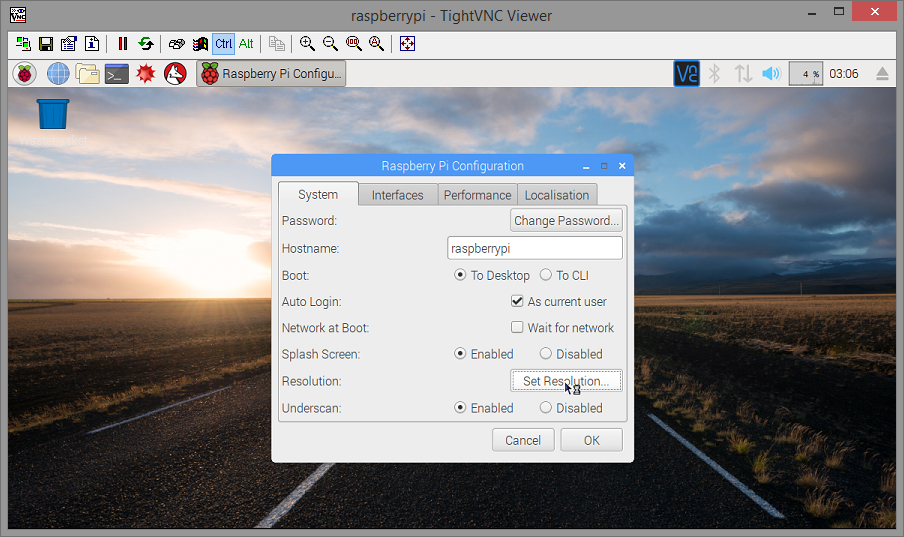Click the Full screen toolbar icon
This screenshot has width=904, height=537.
pos(407,44)
